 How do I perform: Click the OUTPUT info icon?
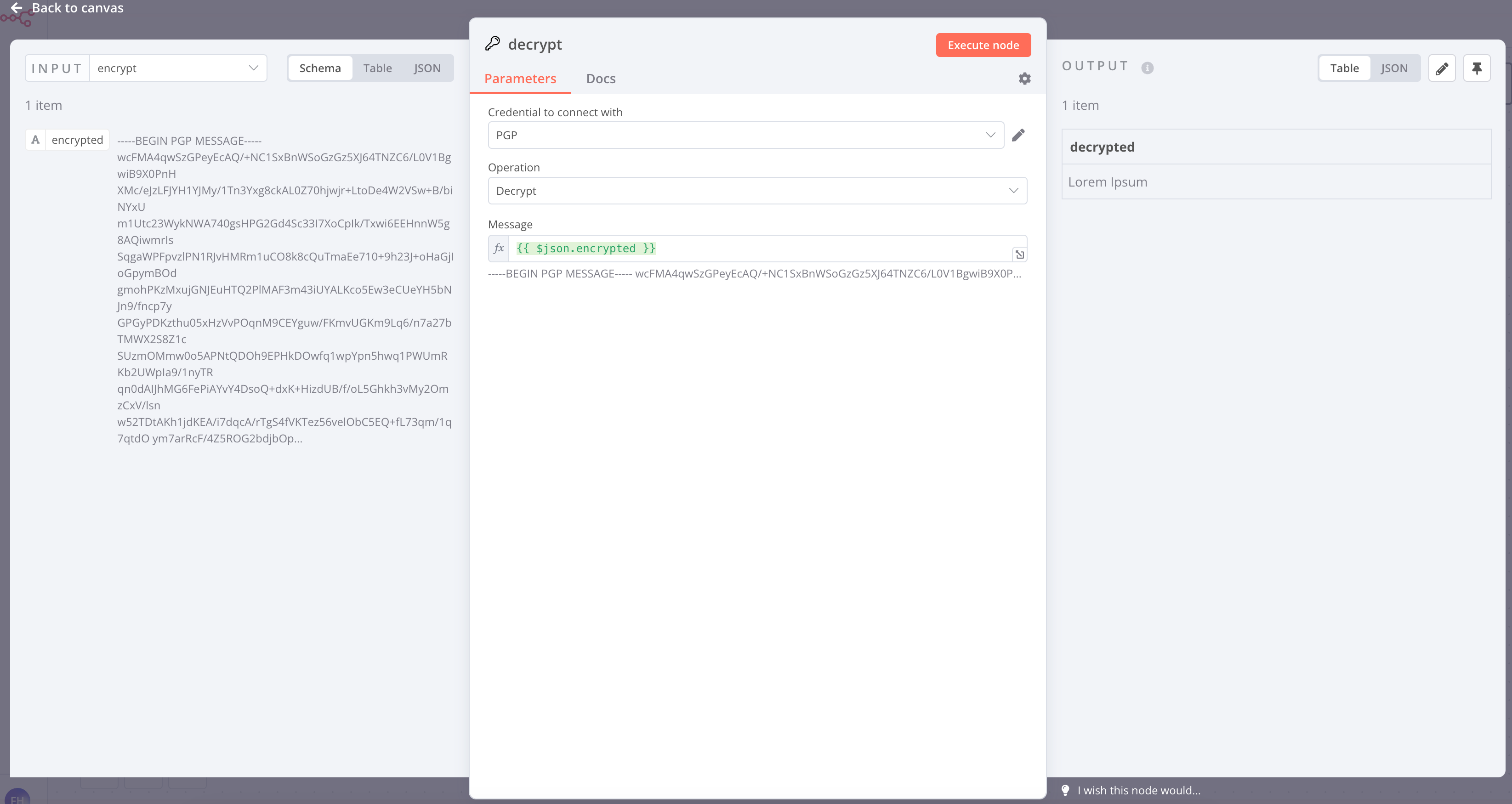click(1147, 68)
